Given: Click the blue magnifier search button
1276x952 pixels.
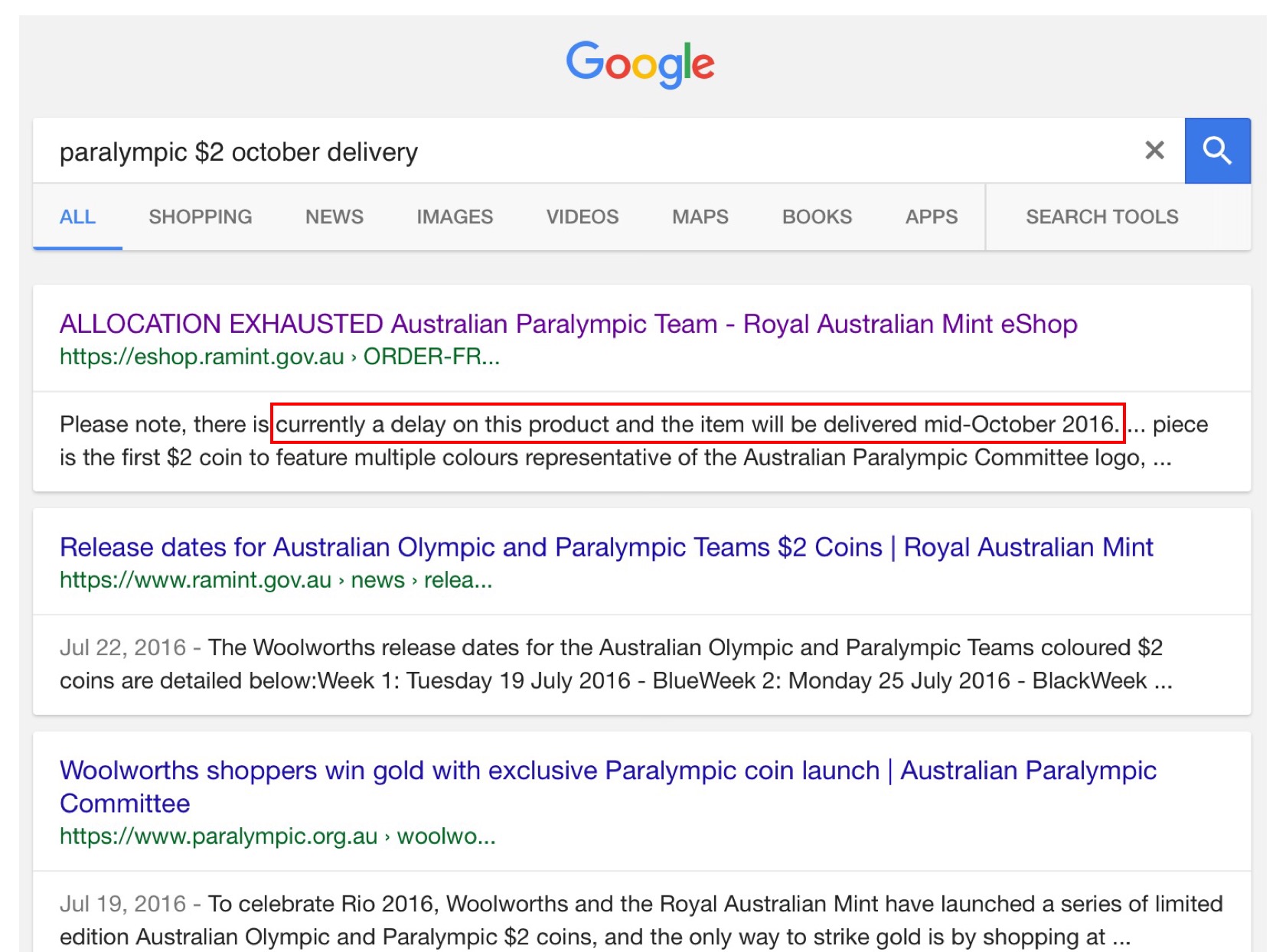Looking at the screenshot, I should click(1217, 151).
